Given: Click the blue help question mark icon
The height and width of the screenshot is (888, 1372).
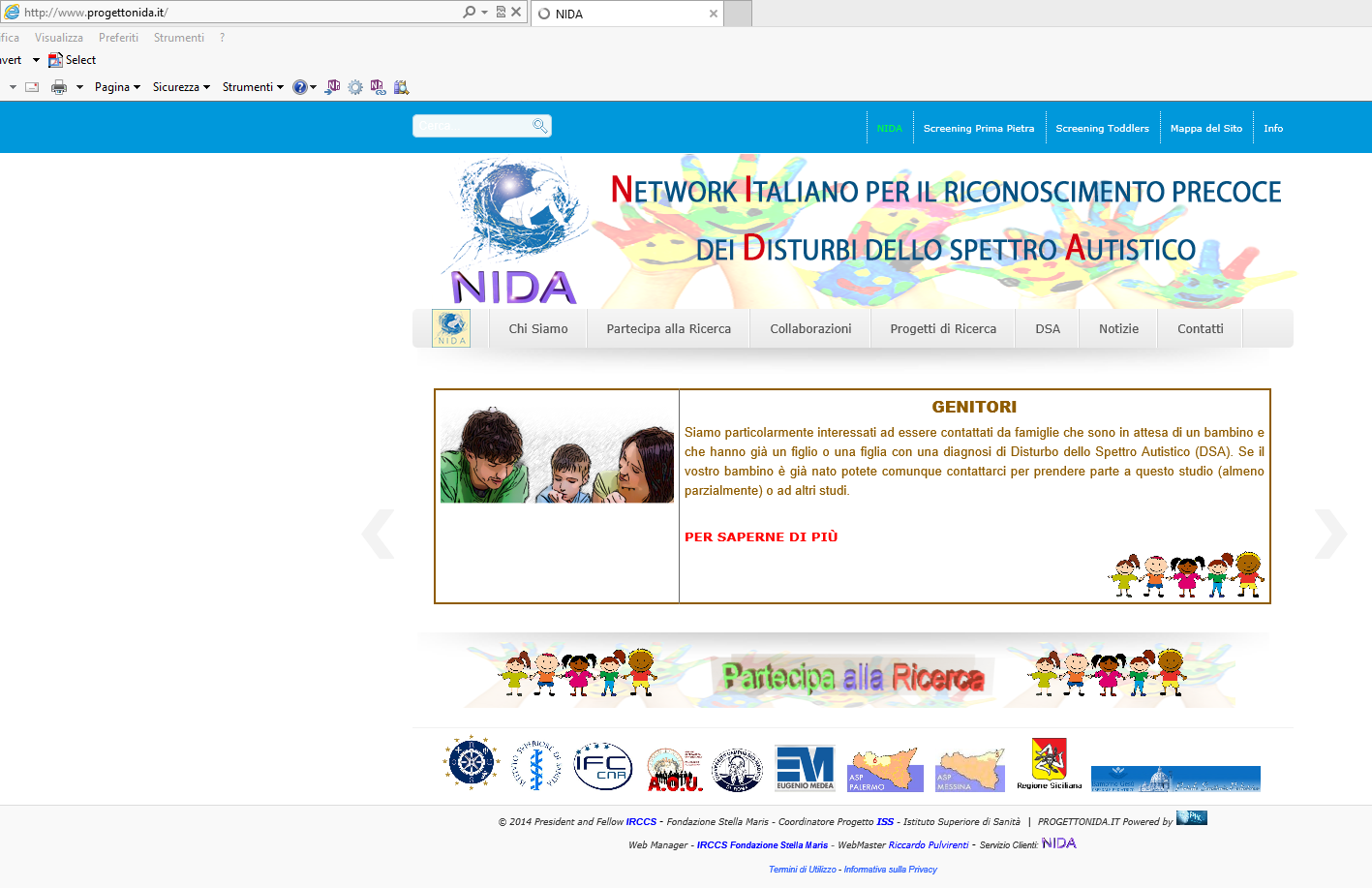Looking at the screenshot, I should [x=300, y=87].
